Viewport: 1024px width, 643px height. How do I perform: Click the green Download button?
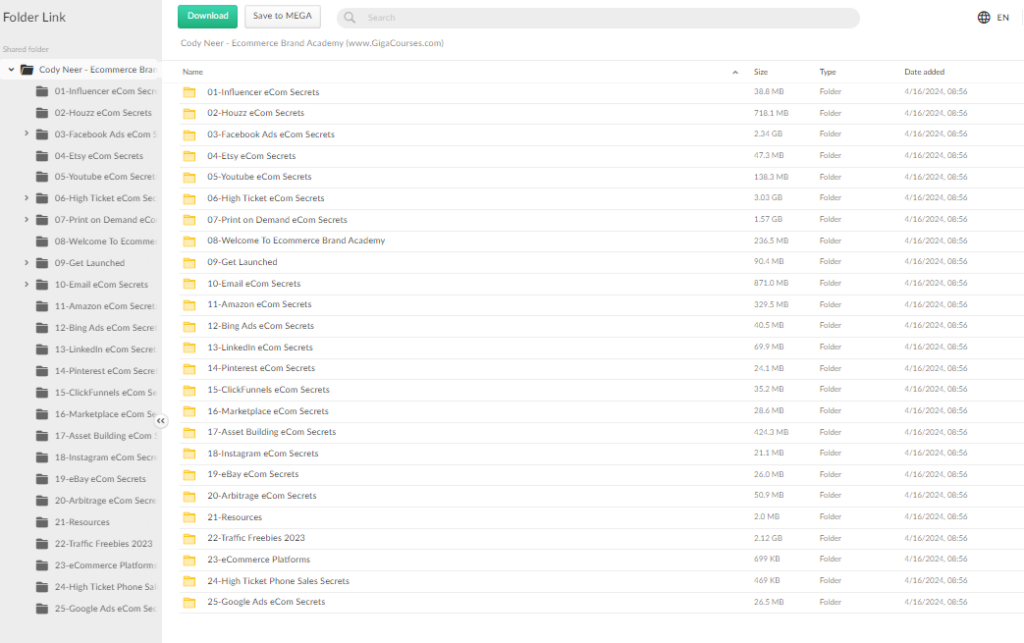pos(208,16)
